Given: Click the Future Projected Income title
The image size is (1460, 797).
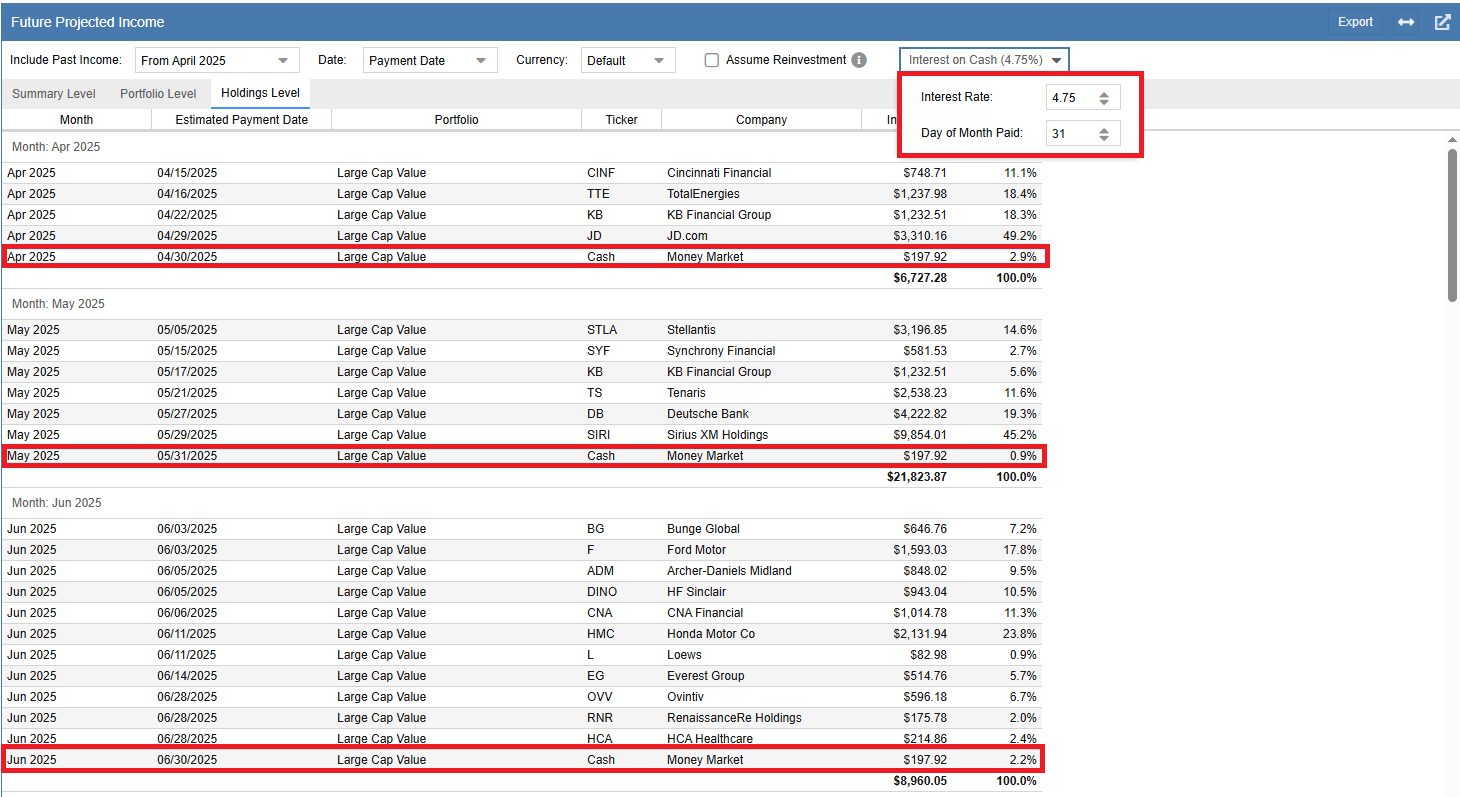Looking at the screenshot, I should click(x=88, y=22).
